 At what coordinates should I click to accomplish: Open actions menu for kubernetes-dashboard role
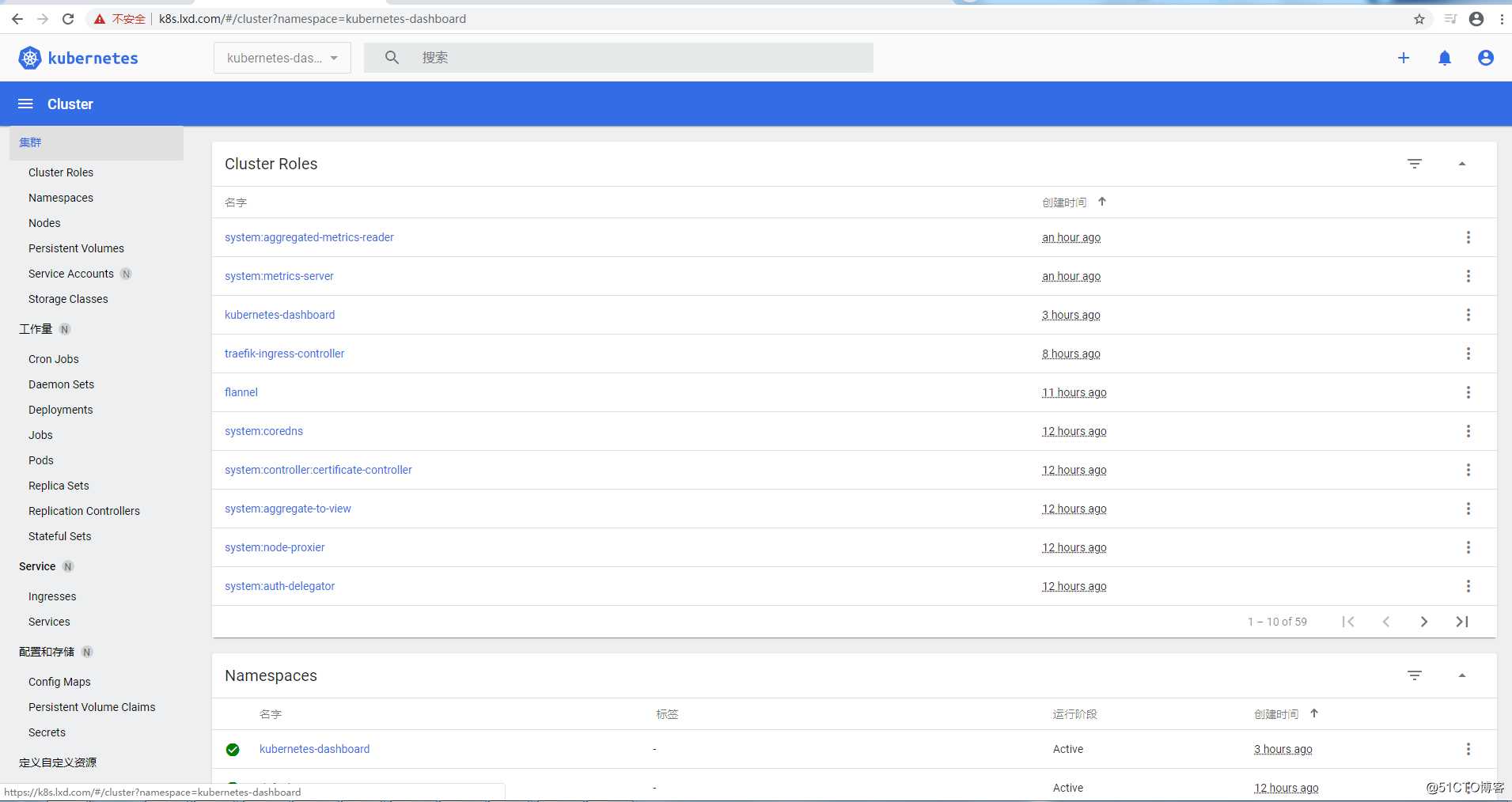tap(1468, 315)
